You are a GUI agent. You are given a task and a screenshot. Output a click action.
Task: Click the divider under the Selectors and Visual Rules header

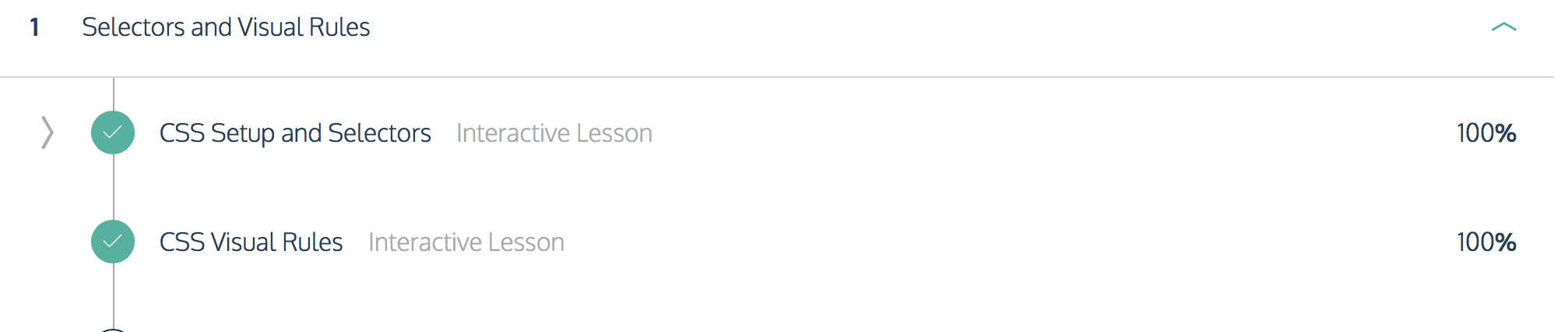tap(777, 76)
